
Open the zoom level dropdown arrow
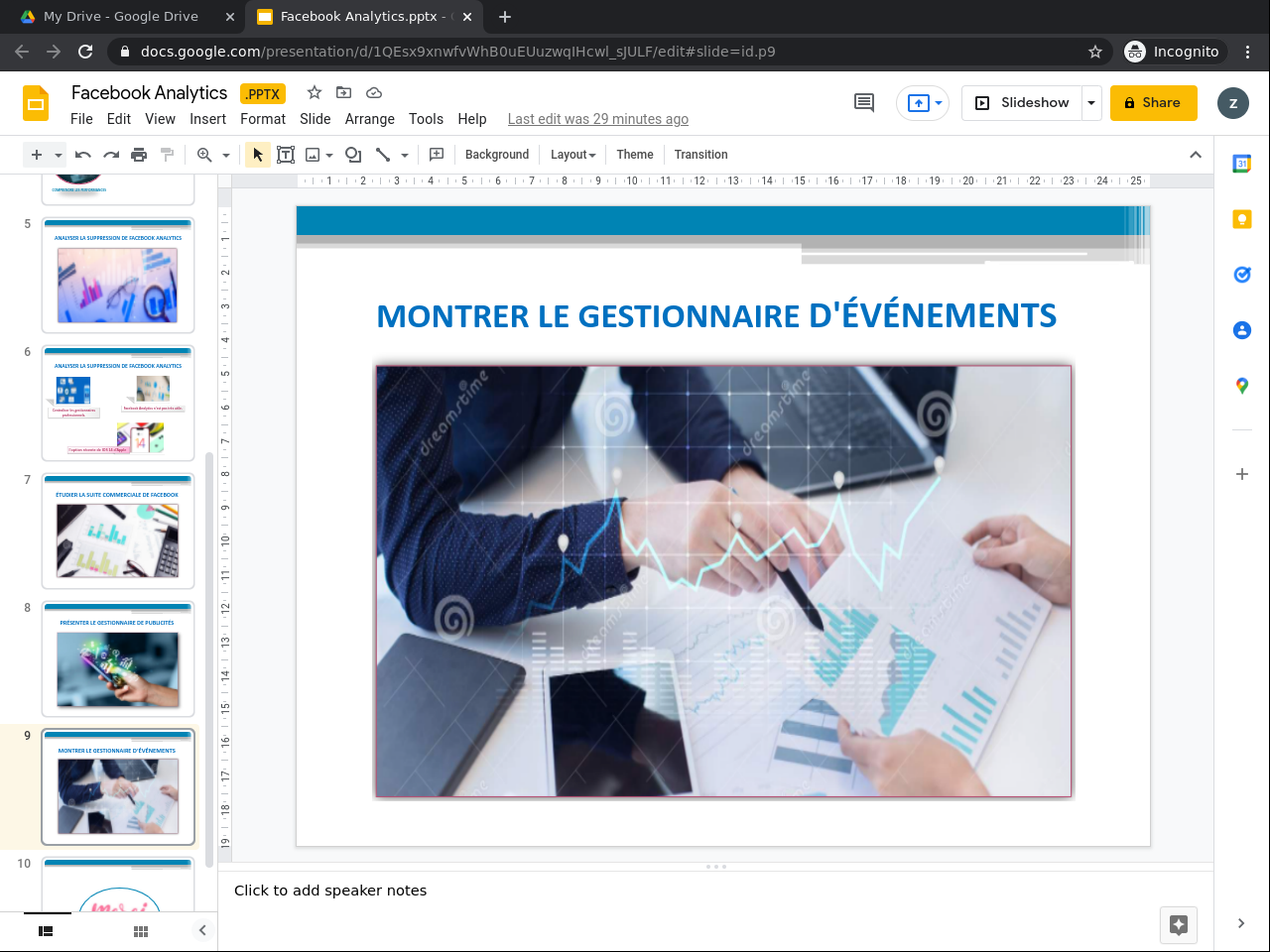(x=226, y=155)
